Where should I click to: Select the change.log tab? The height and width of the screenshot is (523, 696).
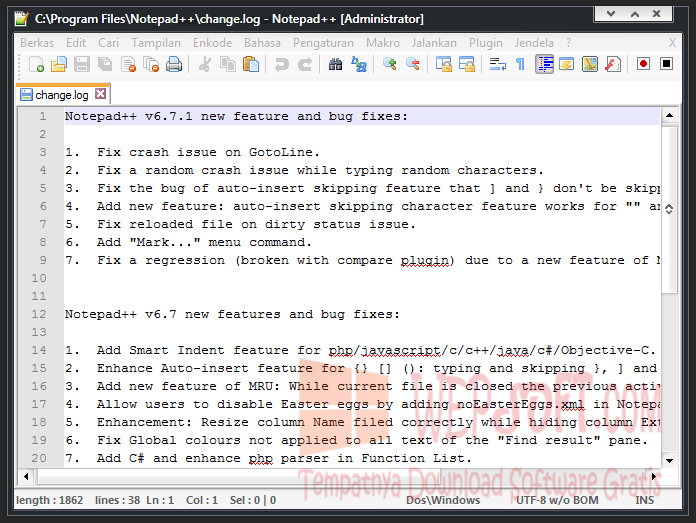[x=62, y=95]
